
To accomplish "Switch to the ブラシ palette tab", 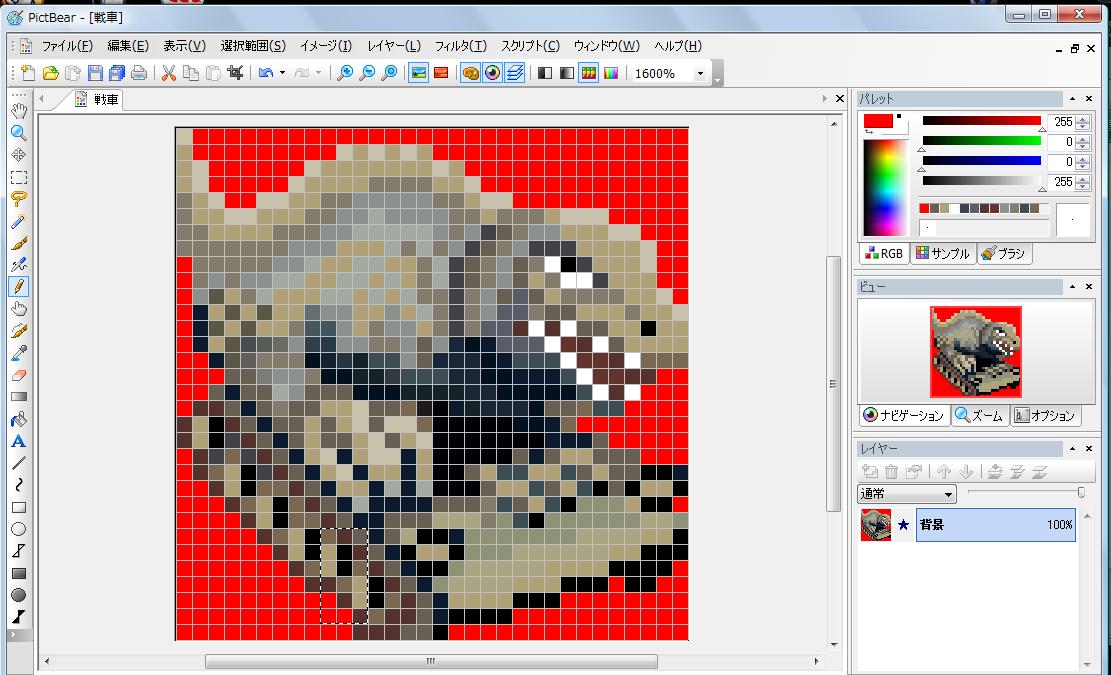I will 1004,254.
